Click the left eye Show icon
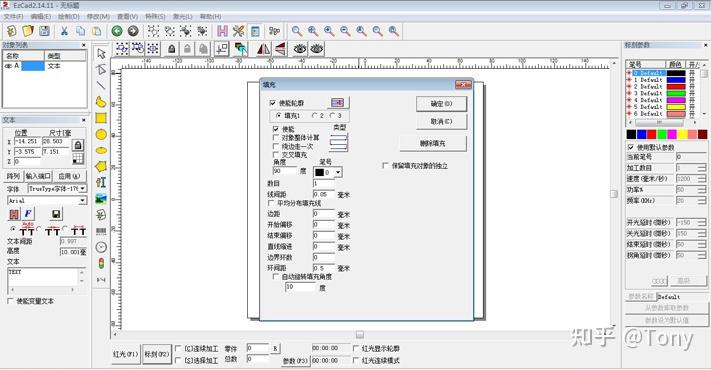Image resolution: width=711 pixels, height=370 pixels. click(300, 49)
